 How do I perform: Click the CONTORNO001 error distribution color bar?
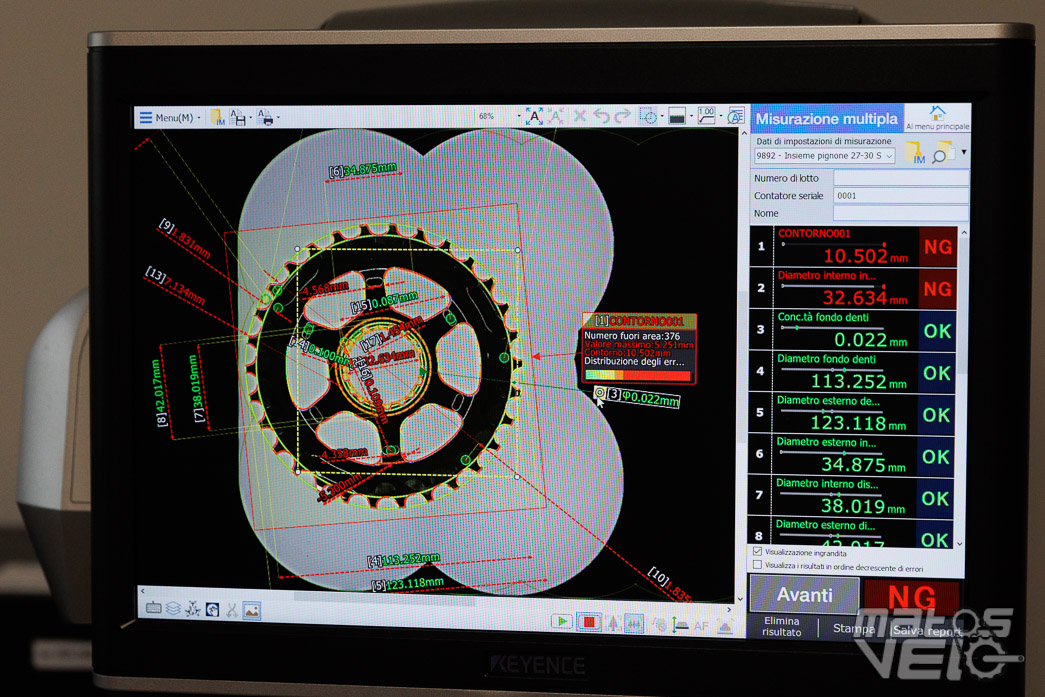coord(638,375)
